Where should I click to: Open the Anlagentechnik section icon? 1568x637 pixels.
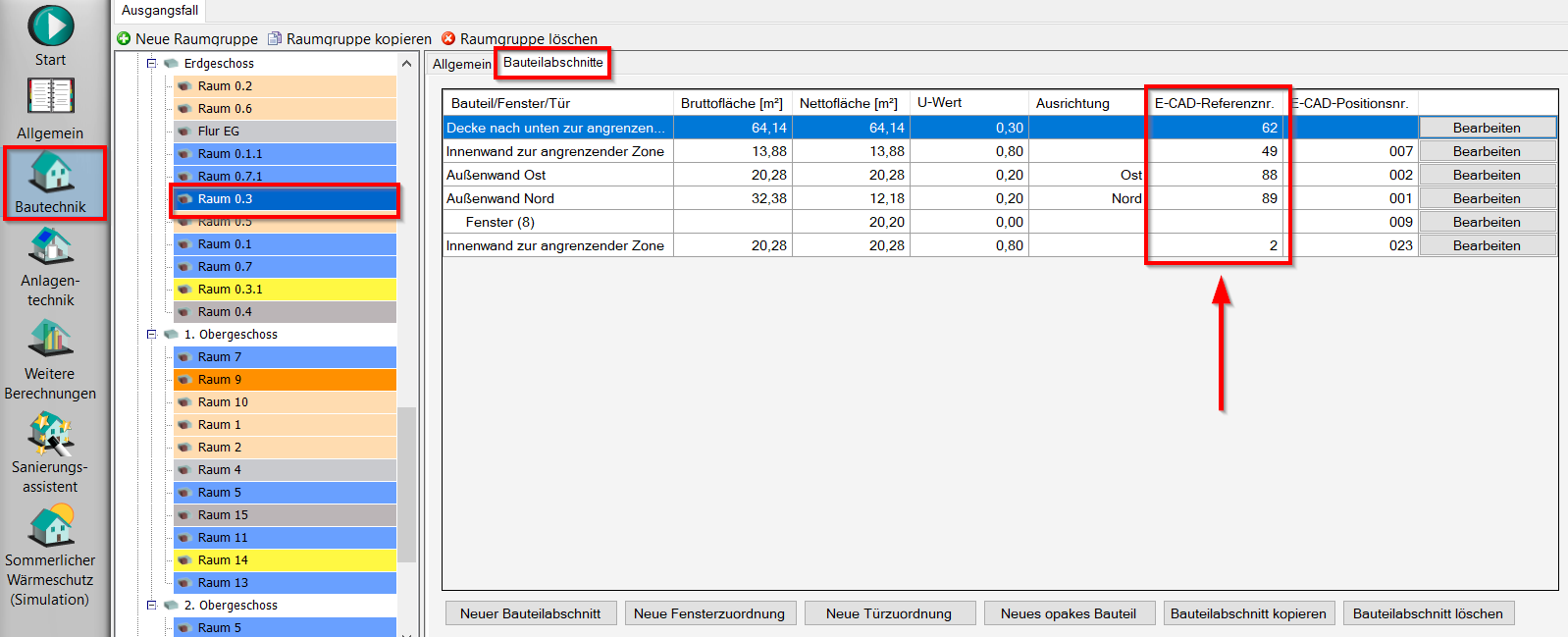coord(50,245)
